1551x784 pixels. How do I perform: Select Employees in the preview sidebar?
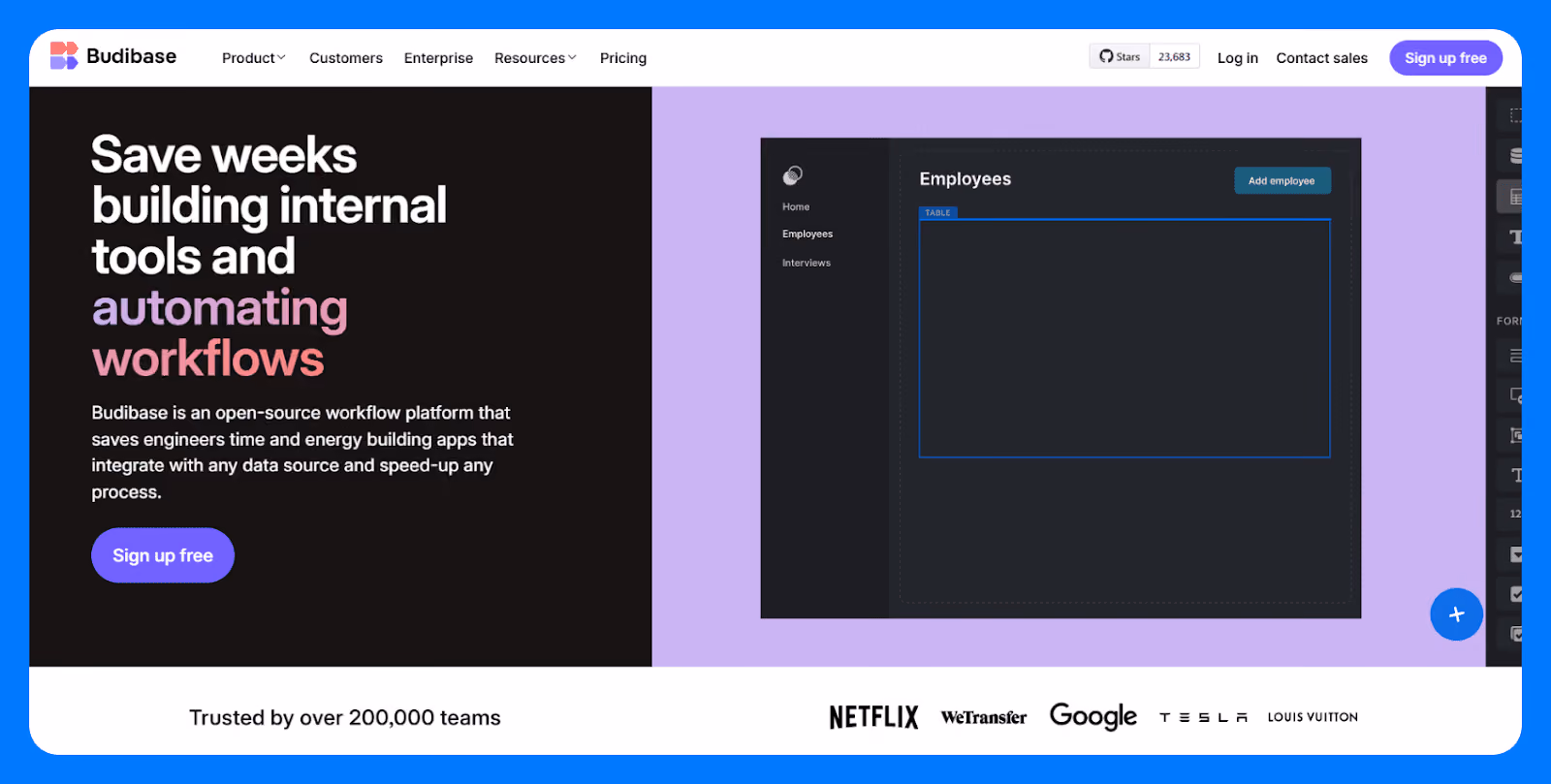(x=807, y=234)
